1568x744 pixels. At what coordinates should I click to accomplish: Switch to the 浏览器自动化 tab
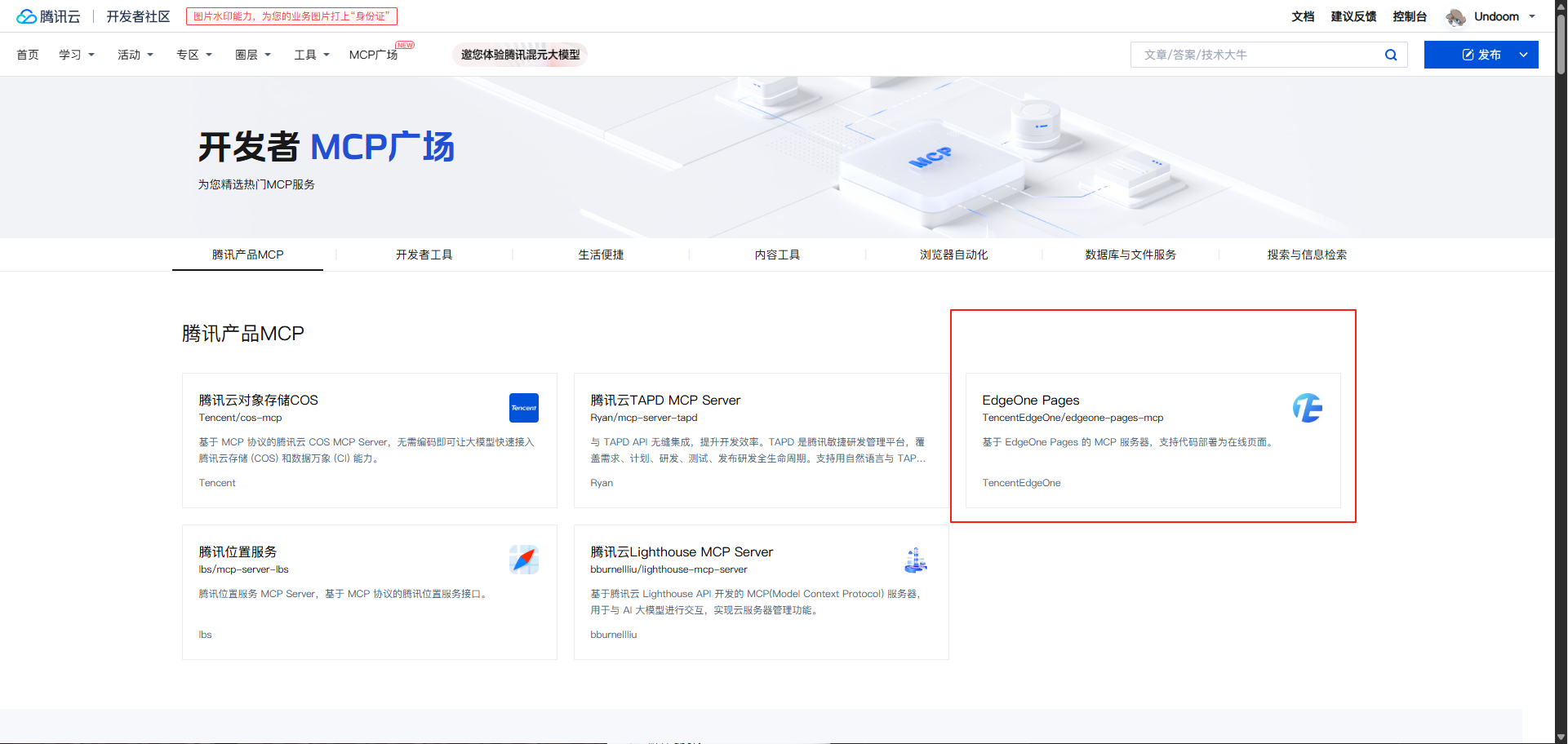[953, 255]
